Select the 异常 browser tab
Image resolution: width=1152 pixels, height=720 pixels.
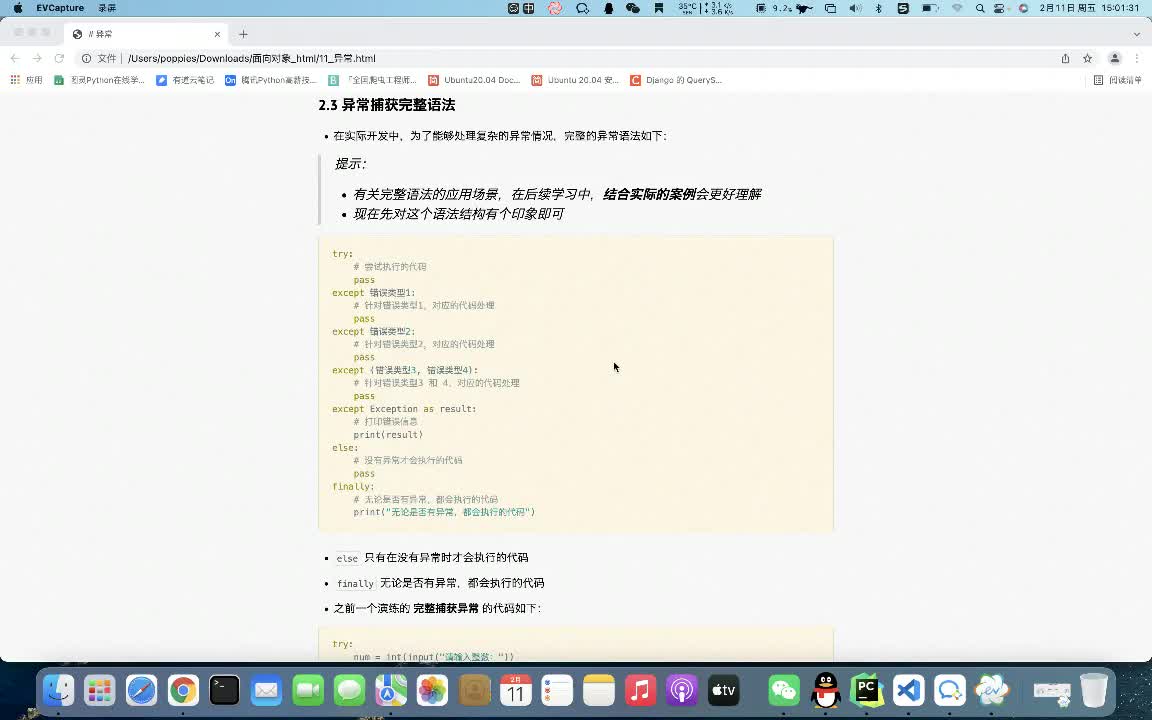[147, 34]
